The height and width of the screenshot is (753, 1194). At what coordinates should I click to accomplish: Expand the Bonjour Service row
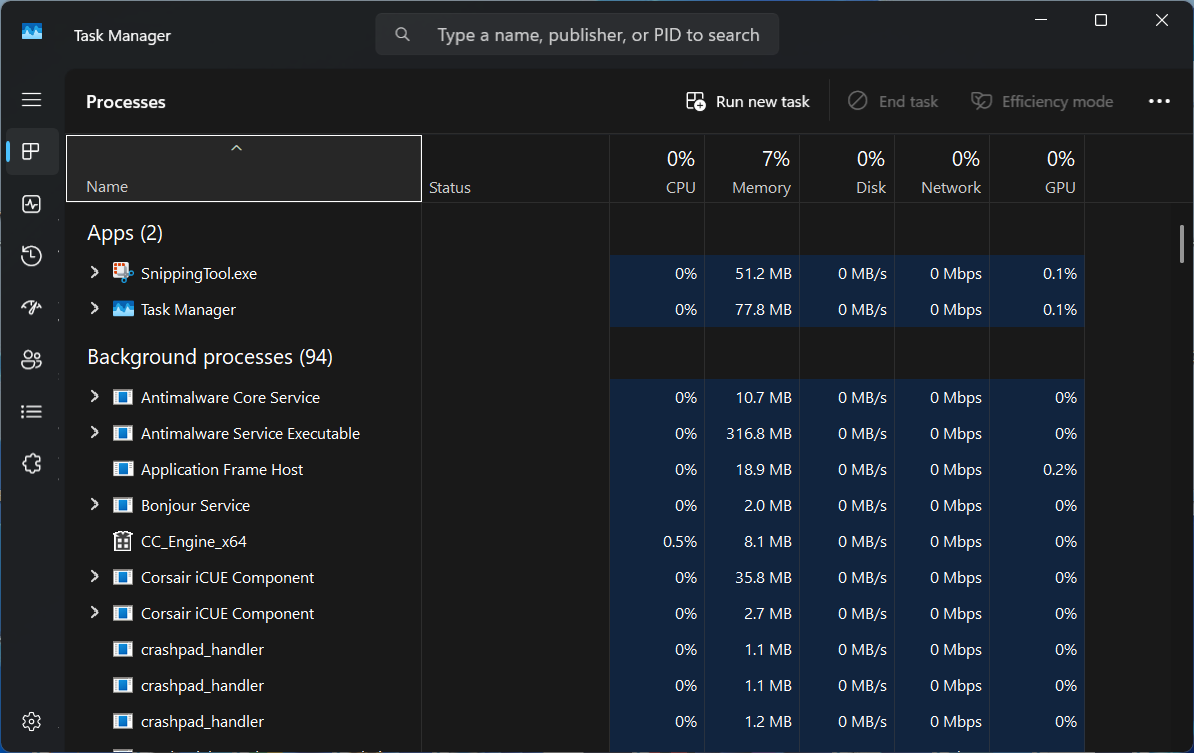coord(94,505)
